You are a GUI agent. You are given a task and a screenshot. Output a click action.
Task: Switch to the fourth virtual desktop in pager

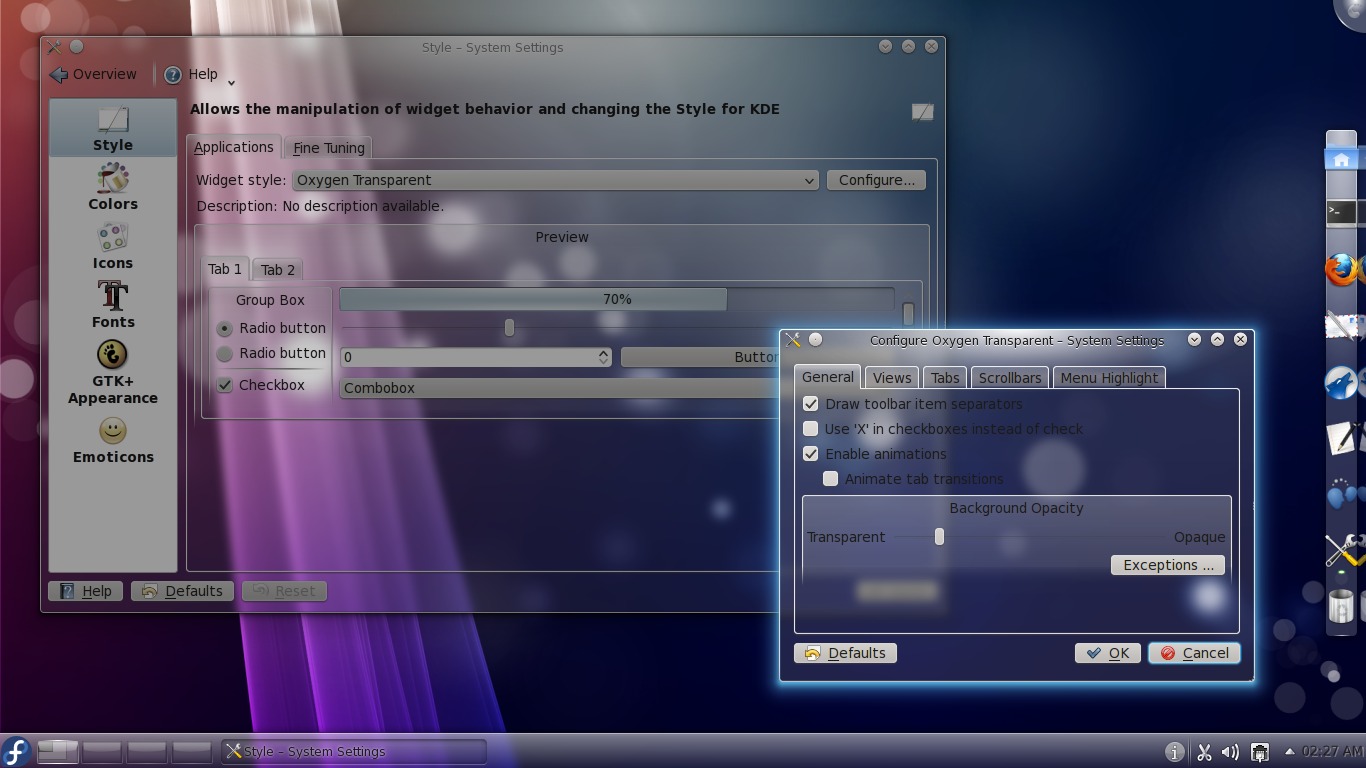(192, 751)
